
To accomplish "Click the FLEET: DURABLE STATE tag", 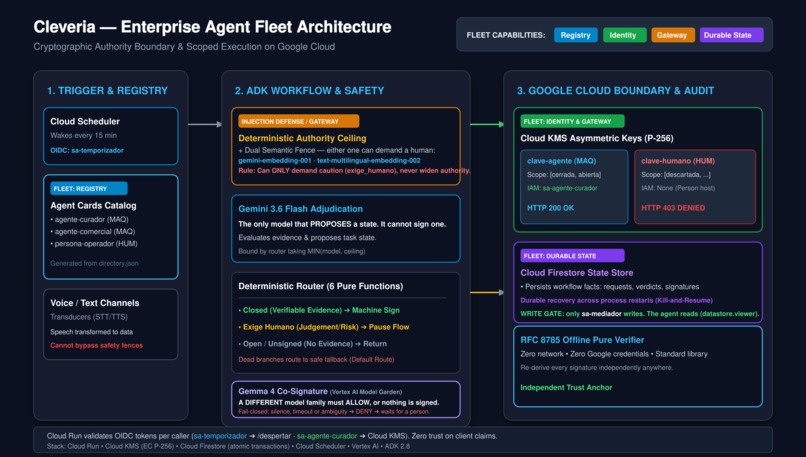I will (x=572, y=255).
